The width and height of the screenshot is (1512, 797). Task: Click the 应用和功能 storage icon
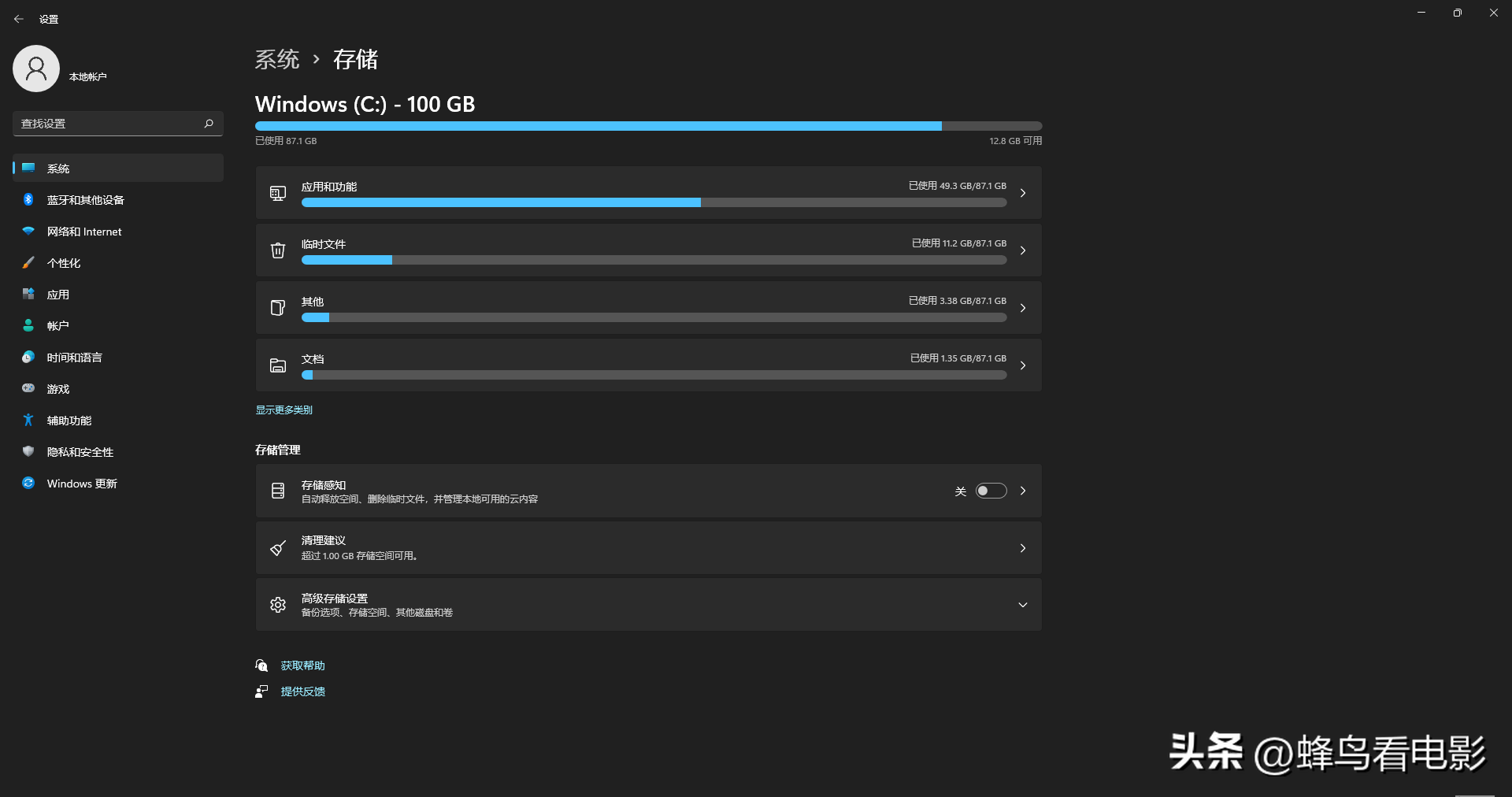[x=278, y=193]
